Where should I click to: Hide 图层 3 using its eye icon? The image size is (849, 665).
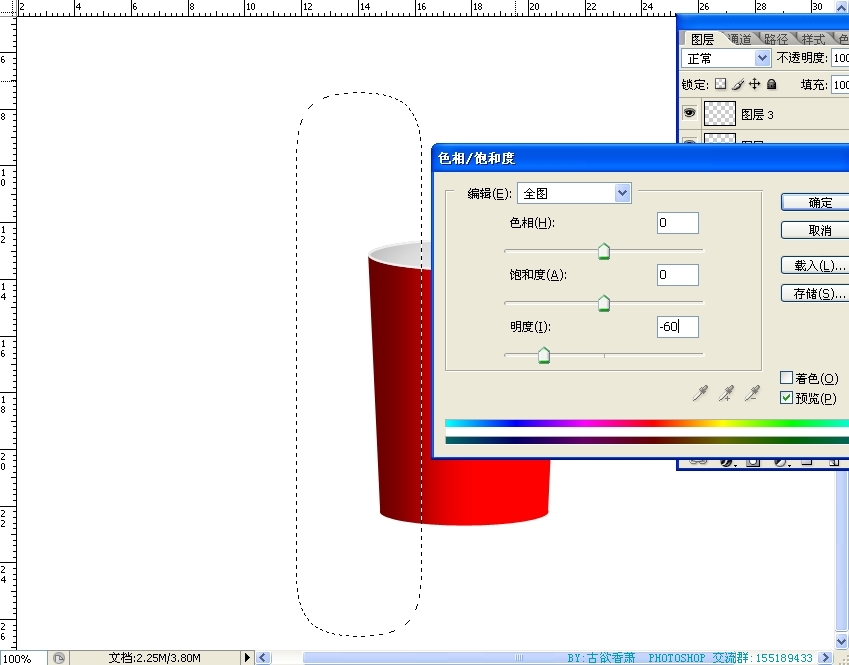click(x=689, y=114)
